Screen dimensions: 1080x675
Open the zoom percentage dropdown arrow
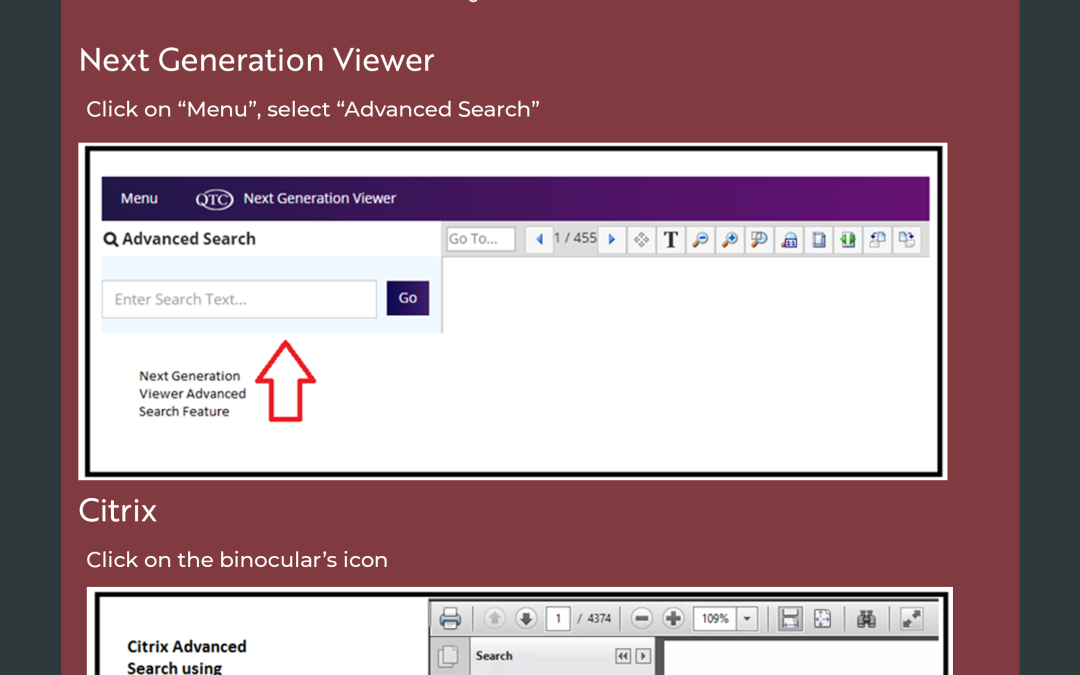click(747, 618)
